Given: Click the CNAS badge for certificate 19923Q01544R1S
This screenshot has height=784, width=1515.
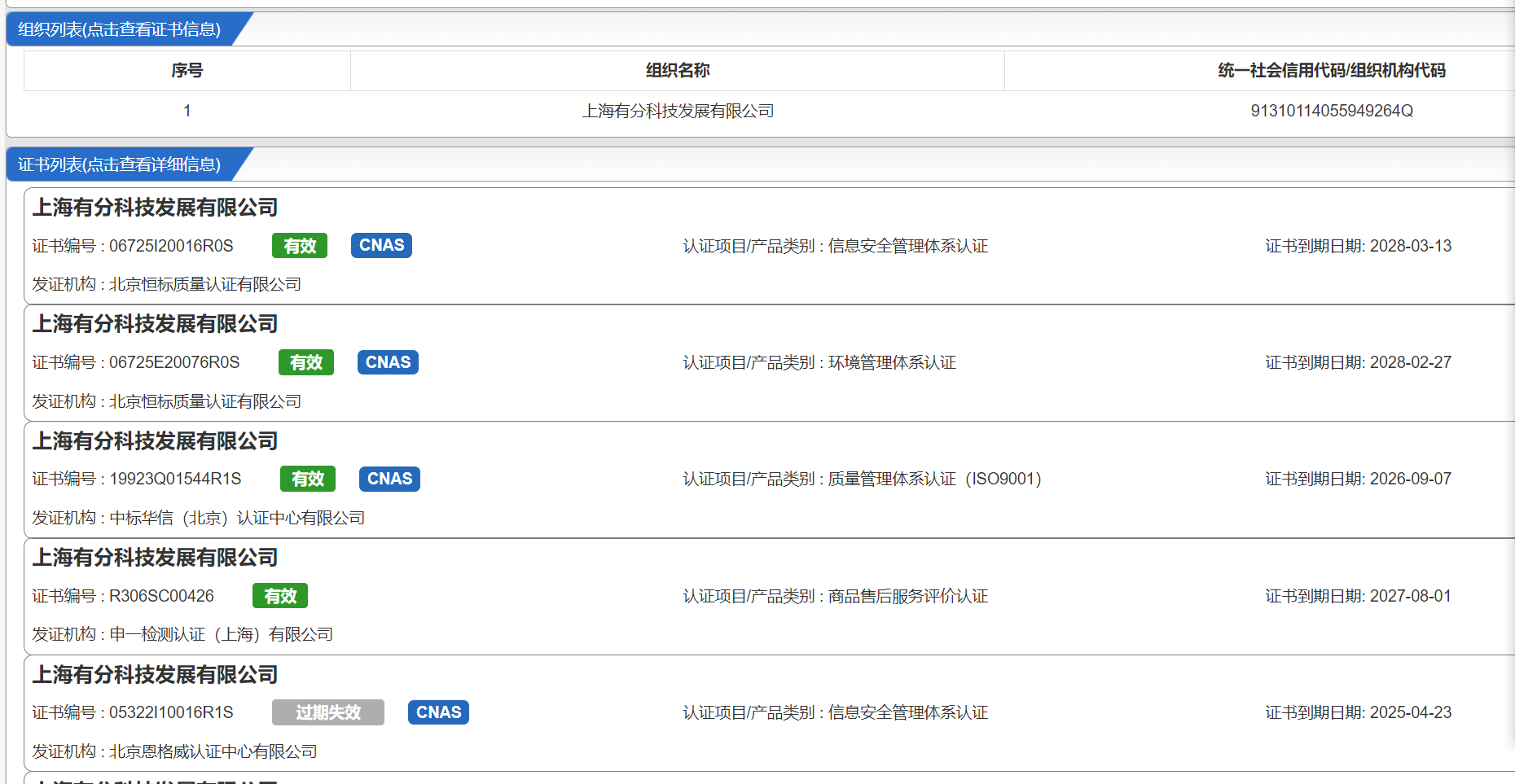Looking at the screenshot, I should tap(389, 479).
